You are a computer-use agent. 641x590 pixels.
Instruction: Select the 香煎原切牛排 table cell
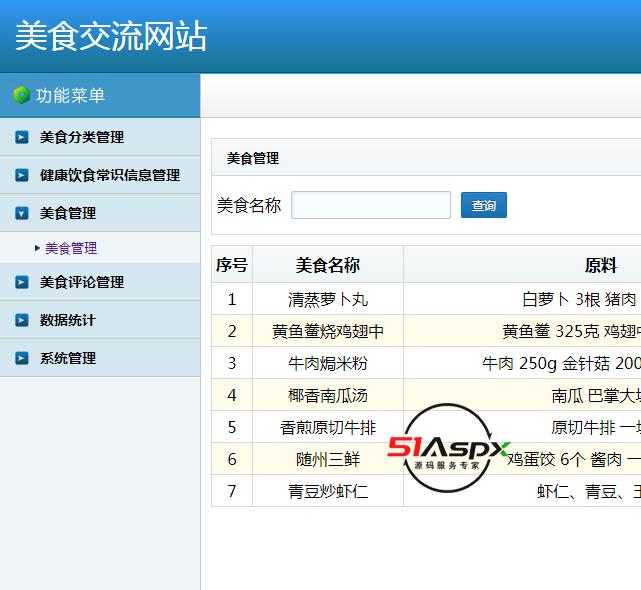pos(328,427)
